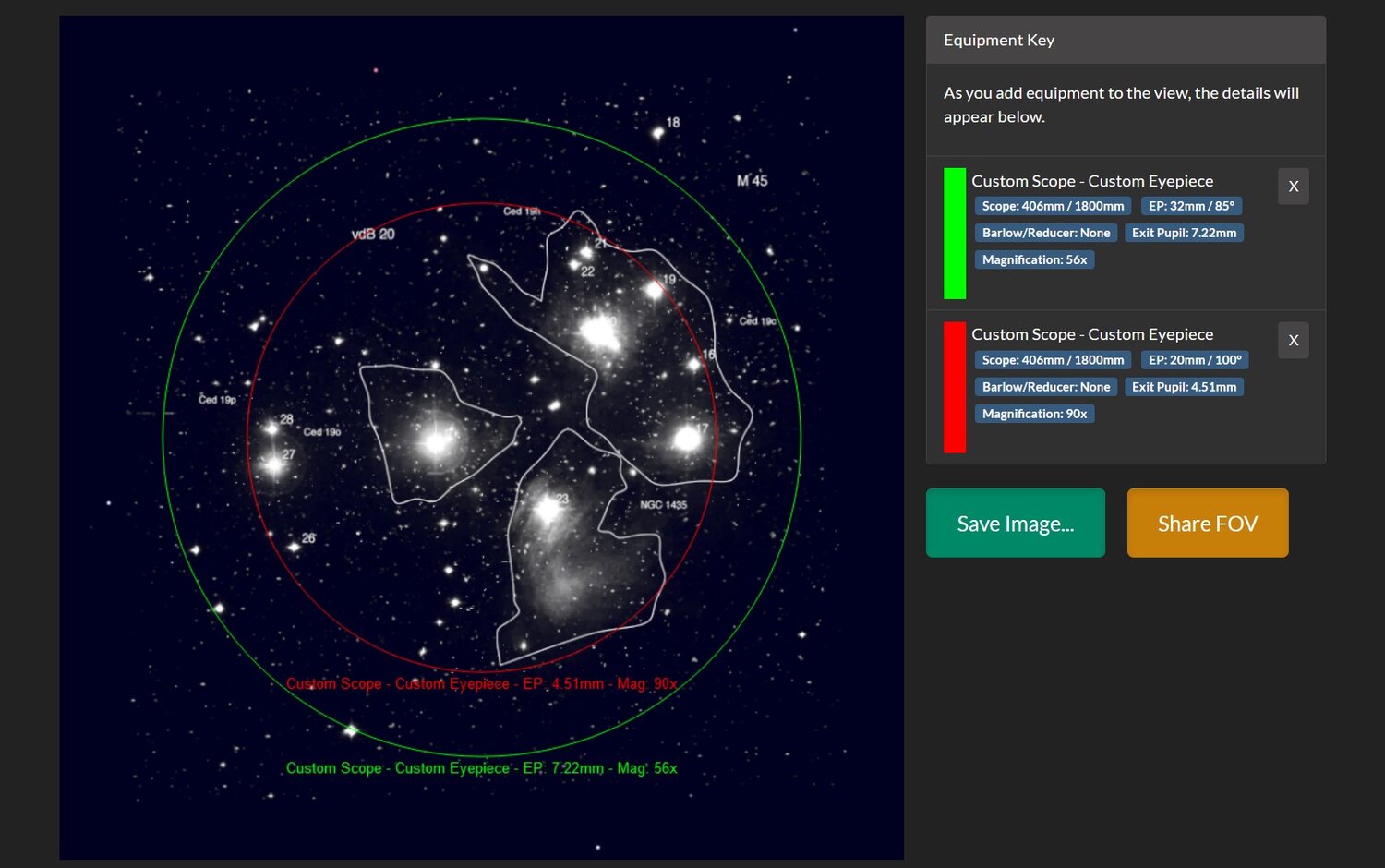Click the 'Magnification: 90x' tag
This screenshot has height=868, width=1385.
click(1034, 414)
